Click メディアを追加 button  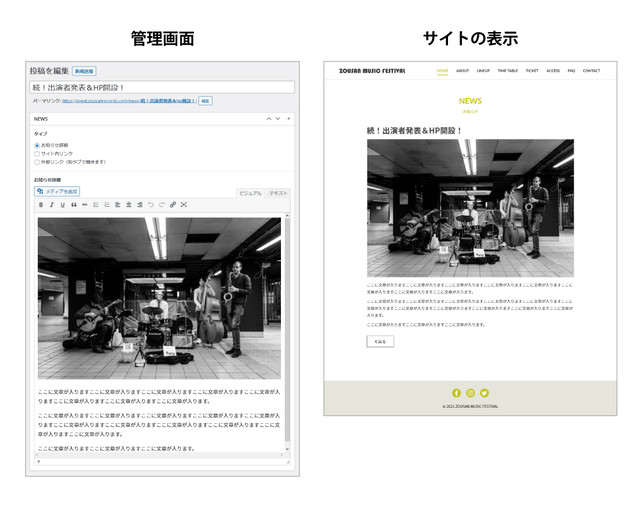coord(57,191)
